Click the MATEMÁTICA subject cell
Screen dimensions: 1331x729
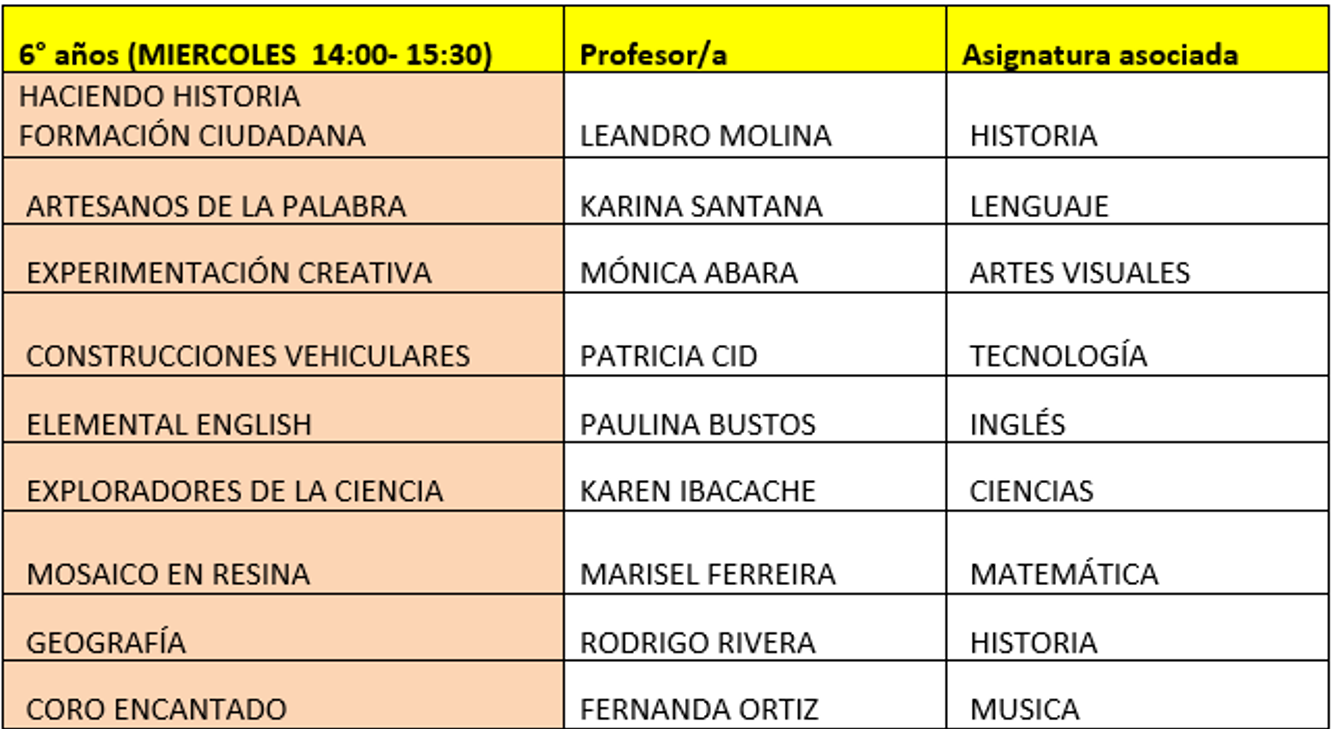pyautogui.click(x=1064, y=574)
